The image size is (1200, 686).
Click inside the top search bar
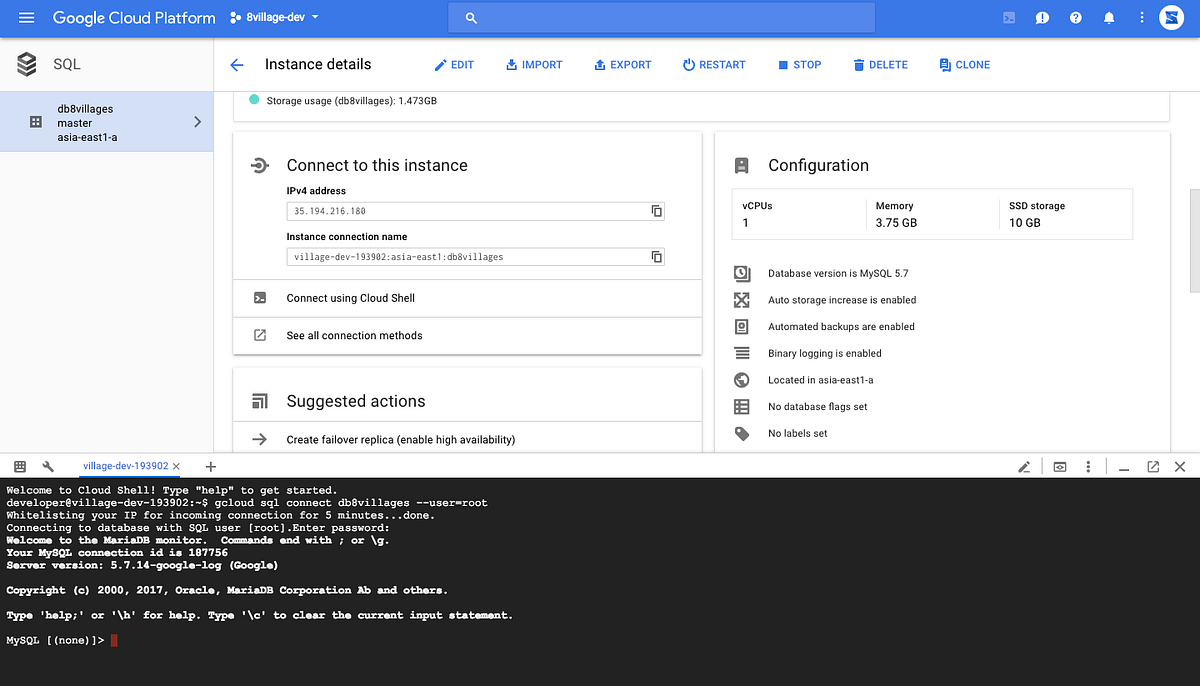[x=660, y=17]
